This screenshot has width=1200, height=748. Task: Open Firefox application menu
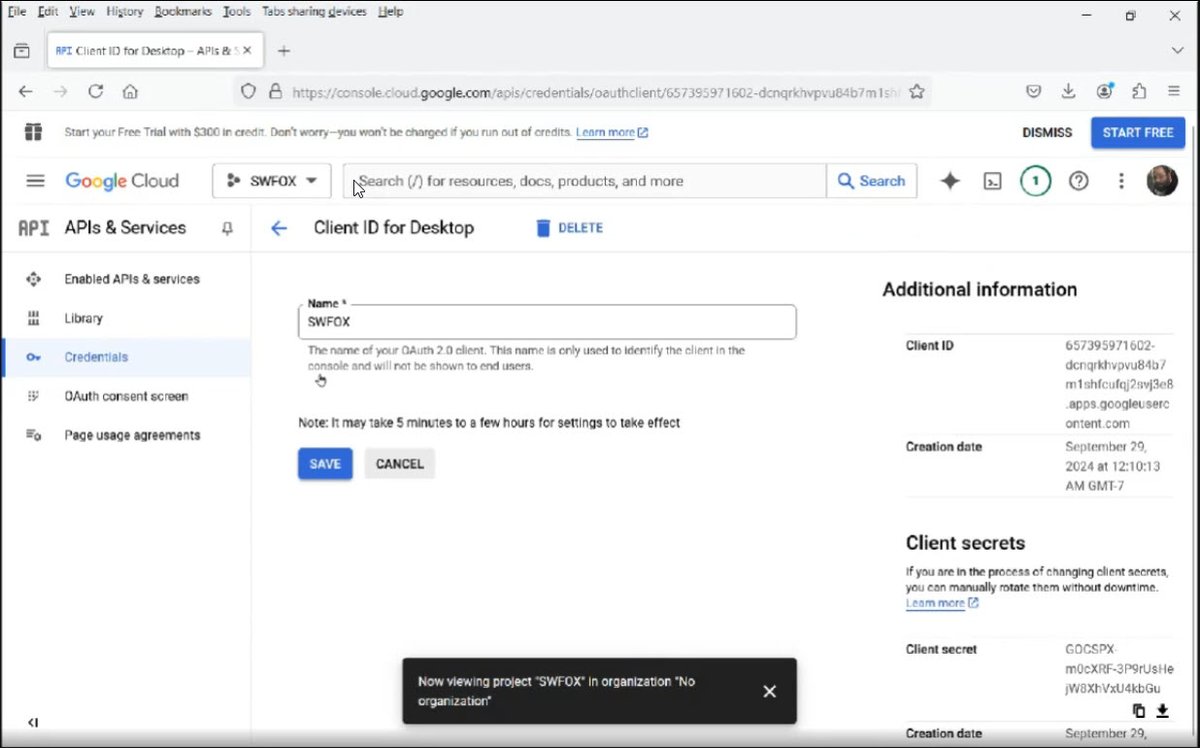click(x=1174, y=91)
